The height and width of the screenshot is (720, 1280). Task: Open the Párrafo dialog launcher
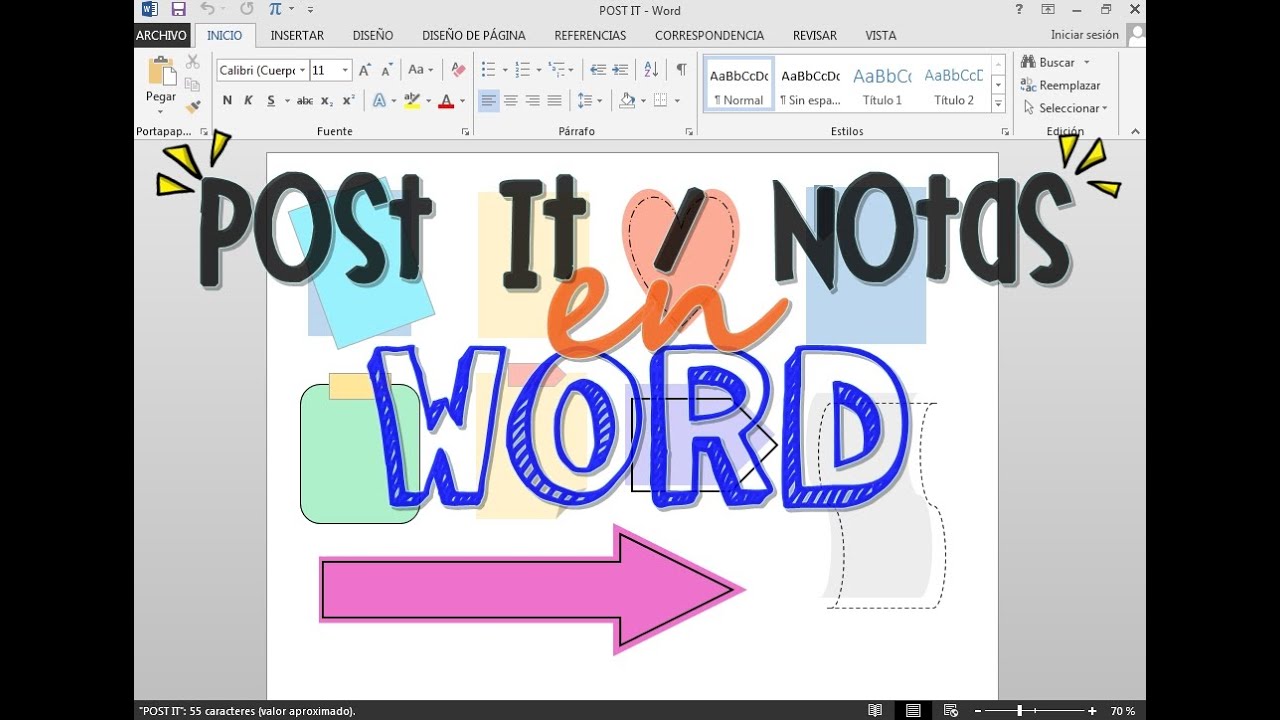pyautogui.click(x=689, y=132)
